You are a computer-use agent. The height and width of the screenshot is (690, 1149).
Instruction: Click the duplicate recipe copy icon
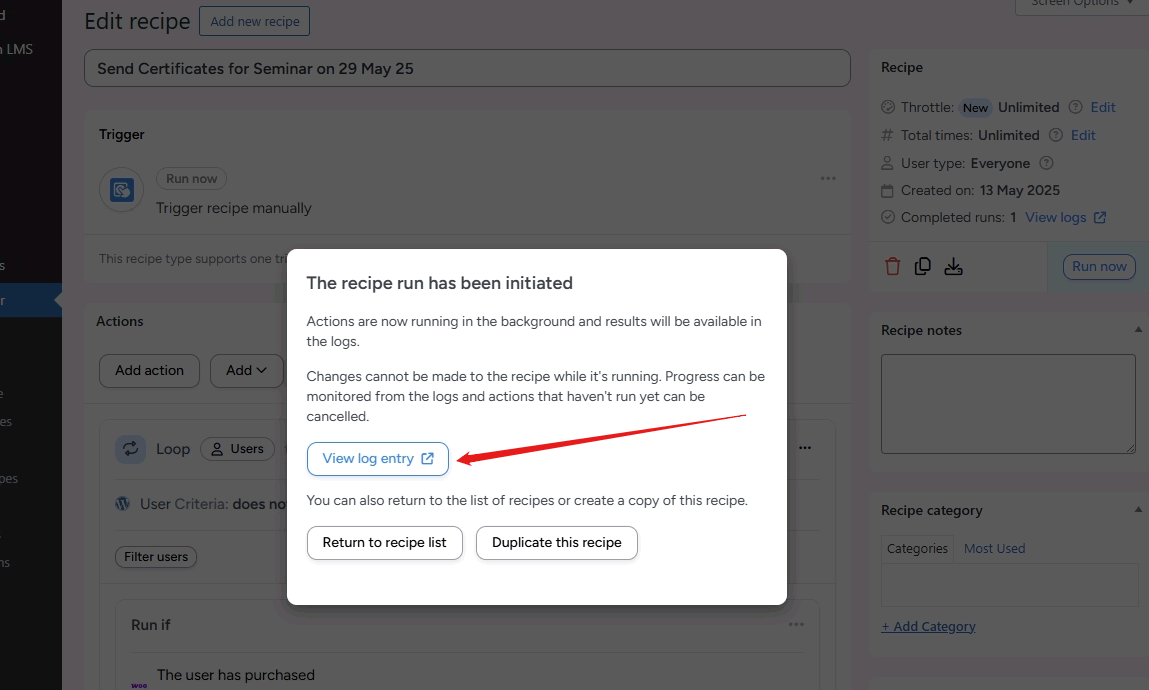coord(923,267)
